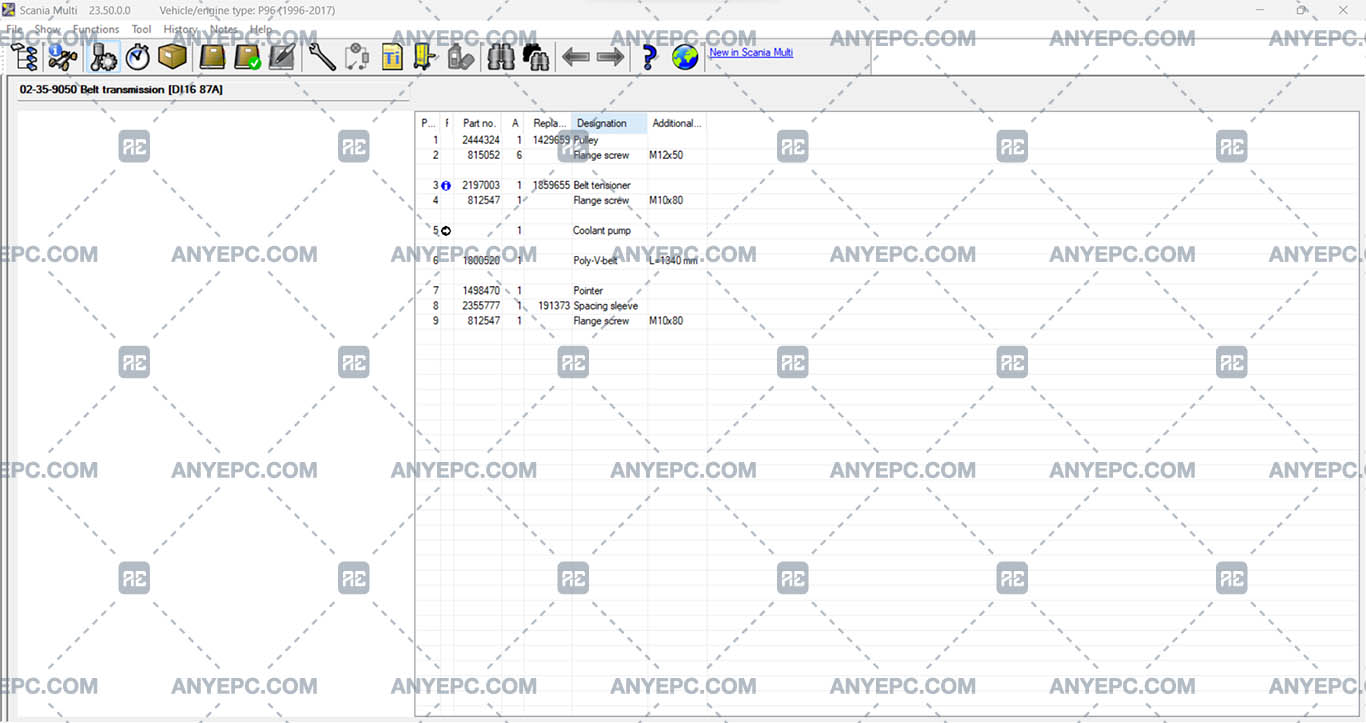Select the engine parts gear icon
The width and height of the screenshot is (1366, 723).
[104, 57]
